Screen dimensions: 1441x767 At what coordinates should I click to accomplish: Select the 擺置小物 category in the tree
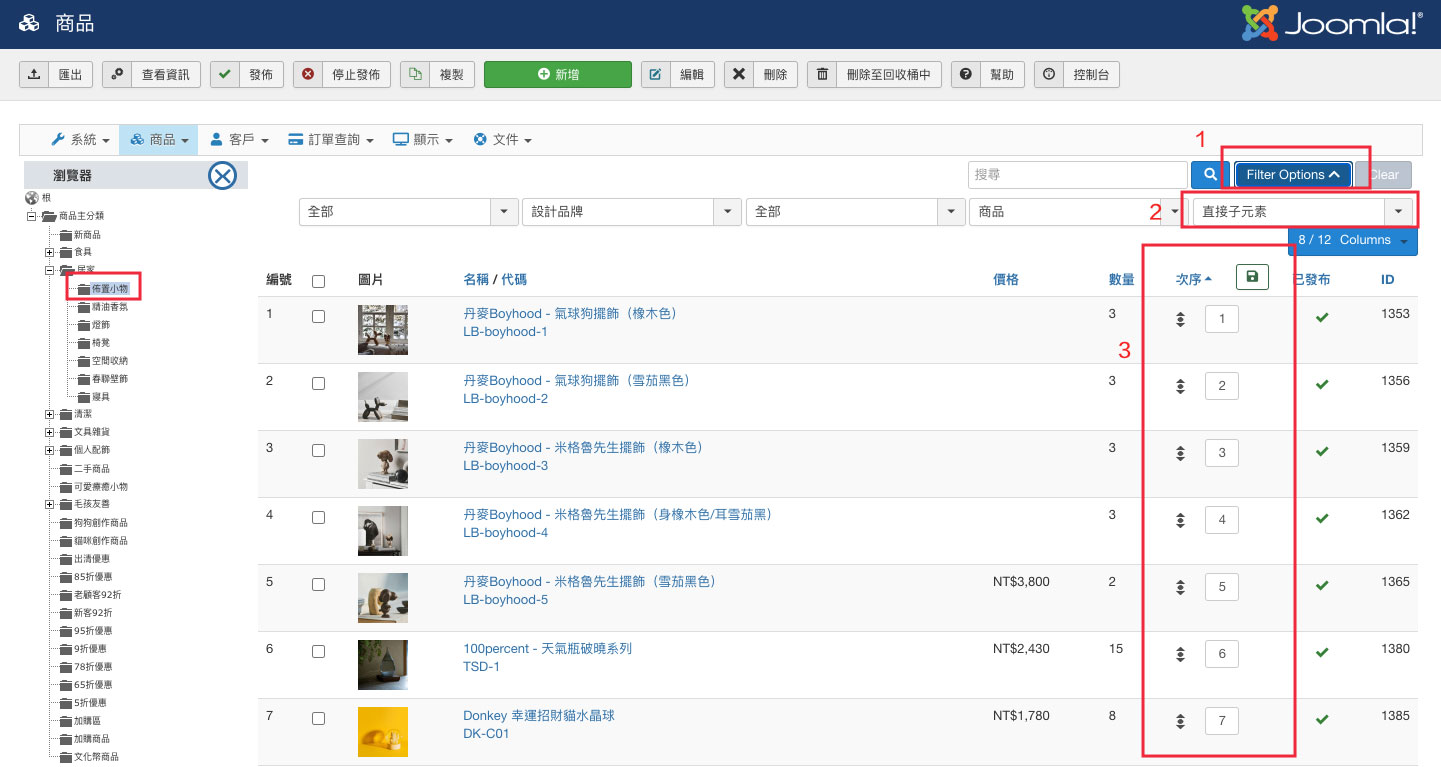point(112,288)
